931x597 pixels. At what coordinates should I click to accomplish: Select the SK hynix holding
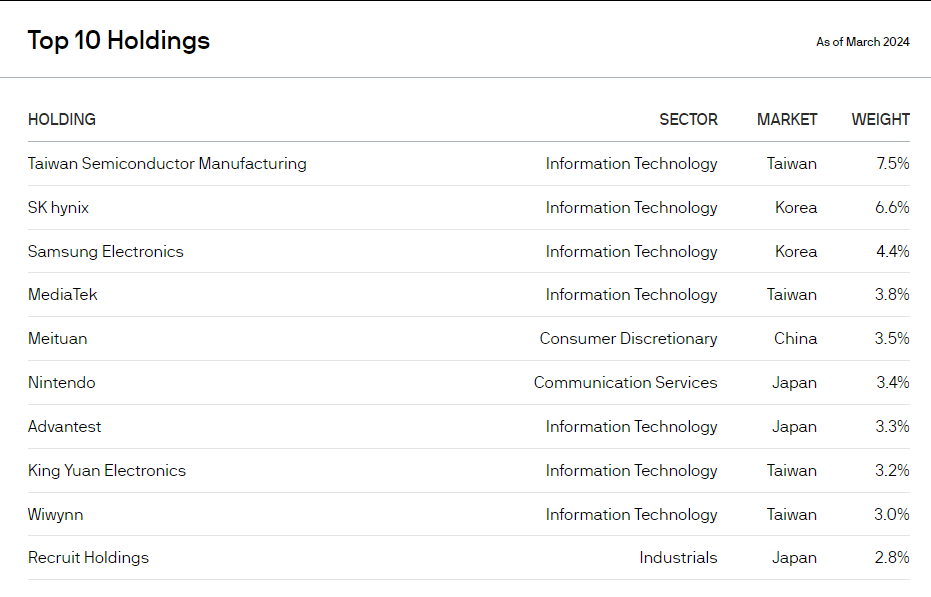click(x=58, y=207)
